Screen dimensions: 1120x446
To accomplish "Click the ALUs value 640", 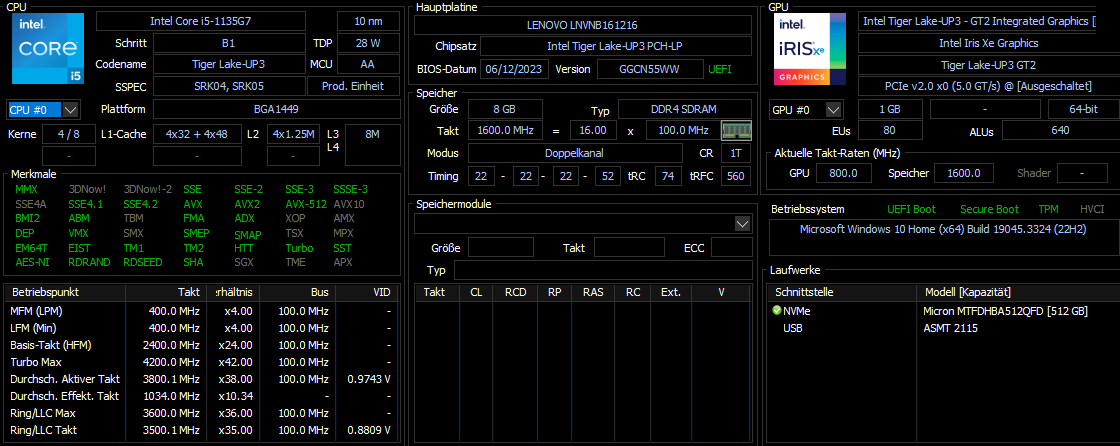I will (x=1061, y=131).
